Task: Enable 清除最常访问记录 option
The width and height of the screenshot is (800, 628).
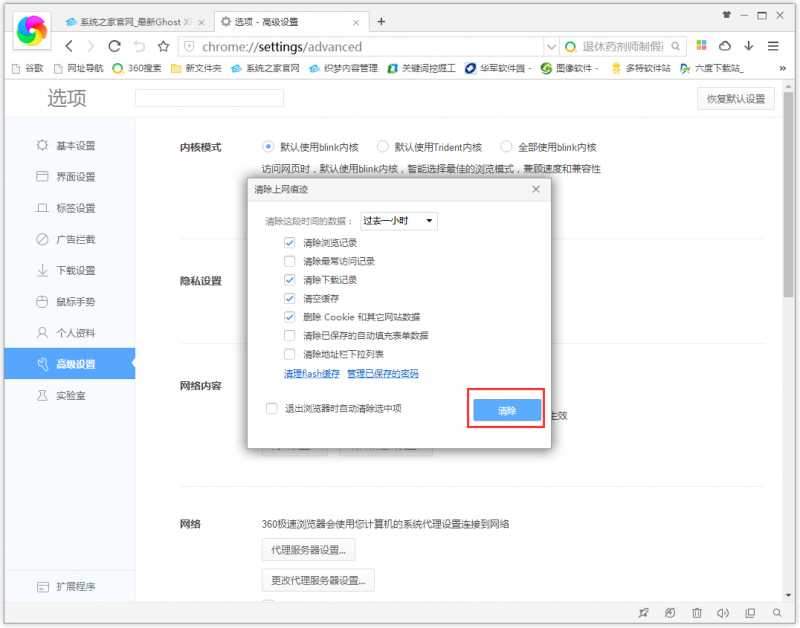Action: pyautogui.click(x=289, y=261)
